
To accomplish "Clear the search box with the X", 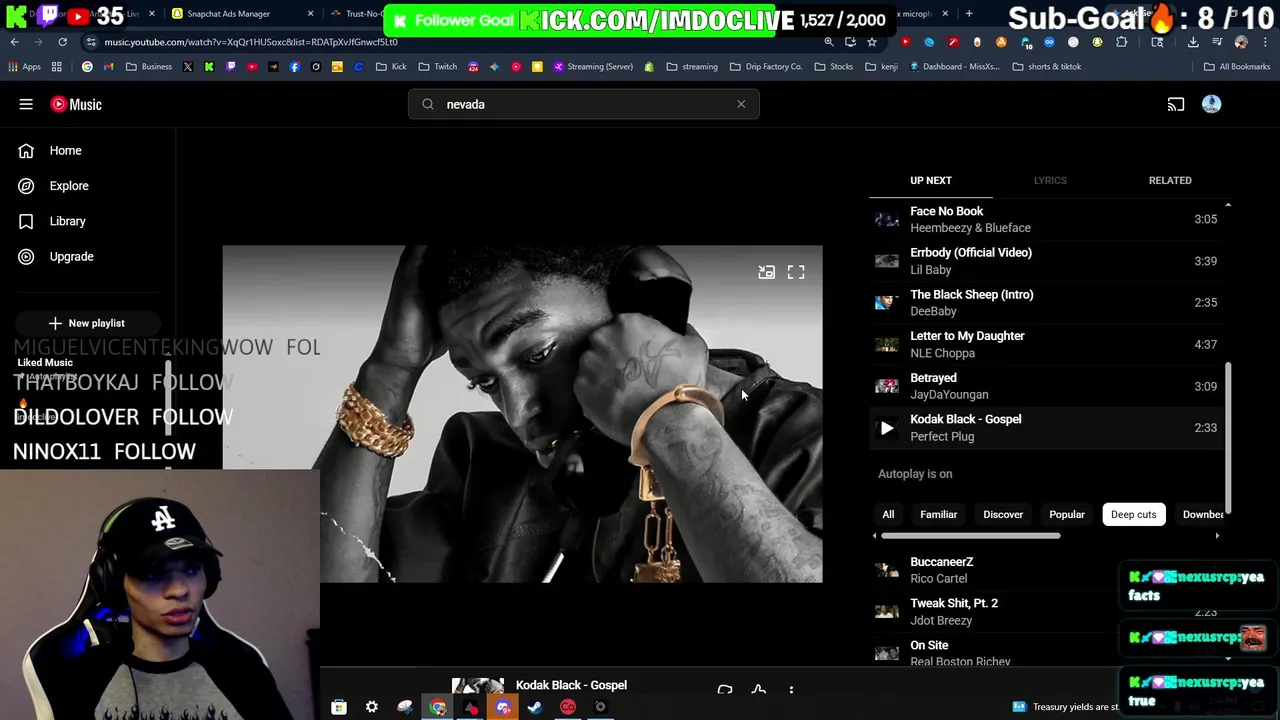I will 741,104.
